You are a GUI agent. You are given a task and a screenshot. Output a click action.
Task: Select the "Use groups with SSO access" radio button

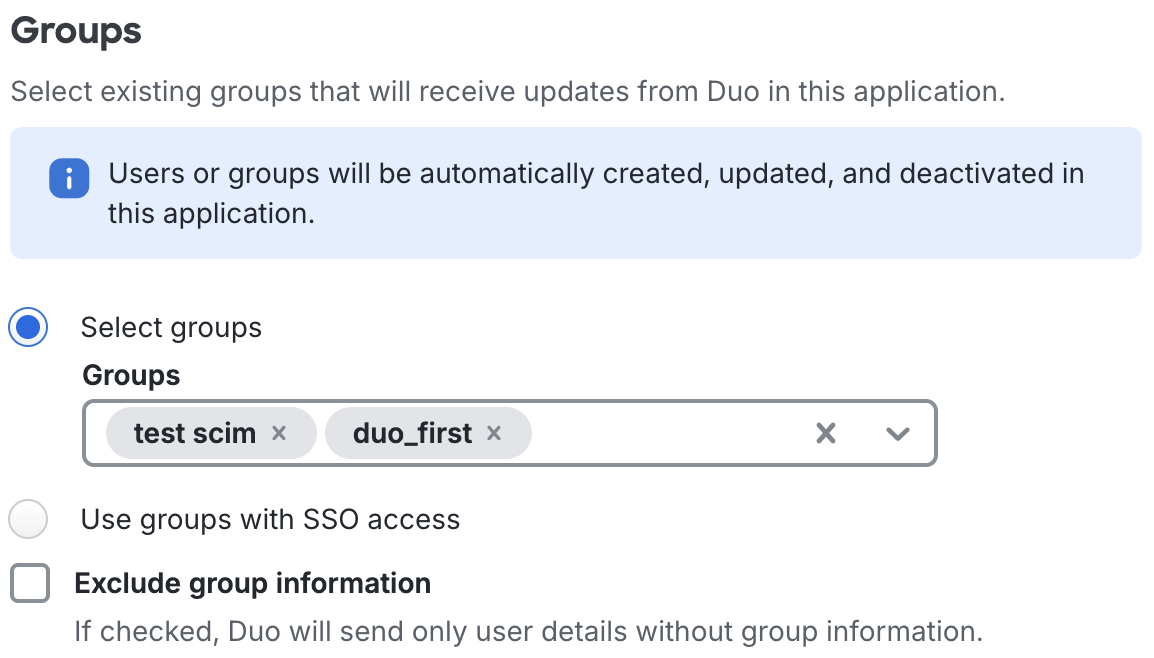(x=28, y=519)
